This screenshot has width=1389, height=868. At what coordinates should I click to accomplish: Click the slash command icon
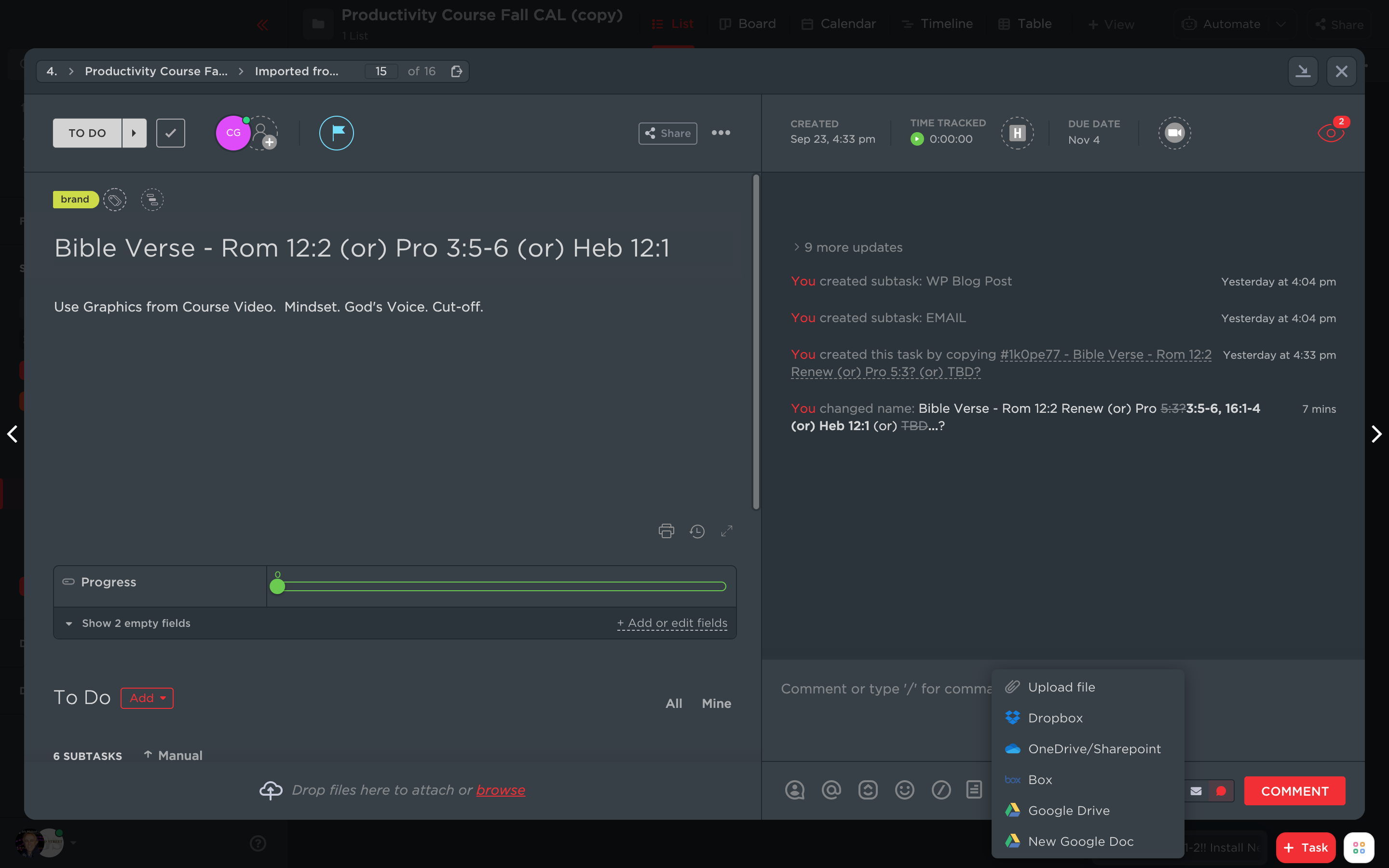(941, 790)
